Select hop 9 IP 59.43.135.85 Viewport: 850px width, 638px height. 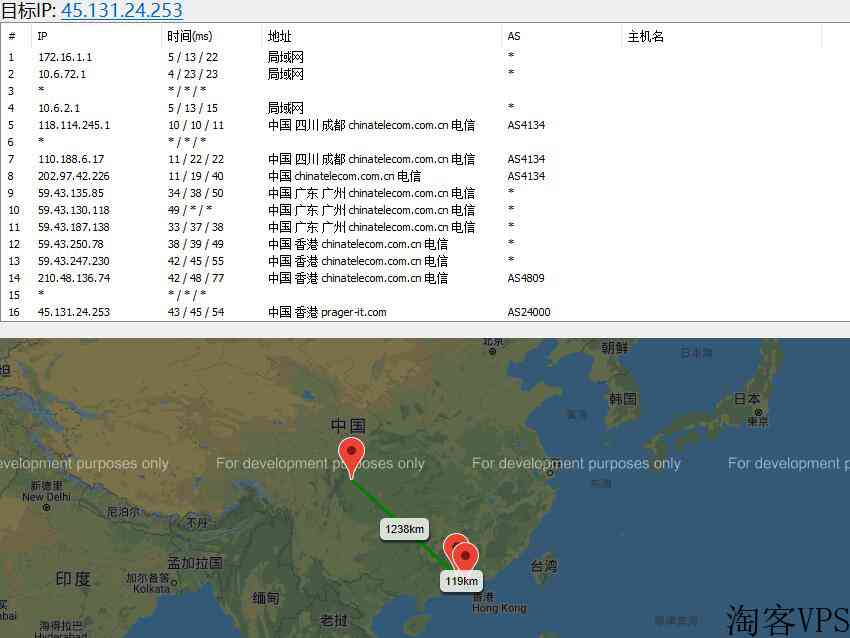(70, 193)
